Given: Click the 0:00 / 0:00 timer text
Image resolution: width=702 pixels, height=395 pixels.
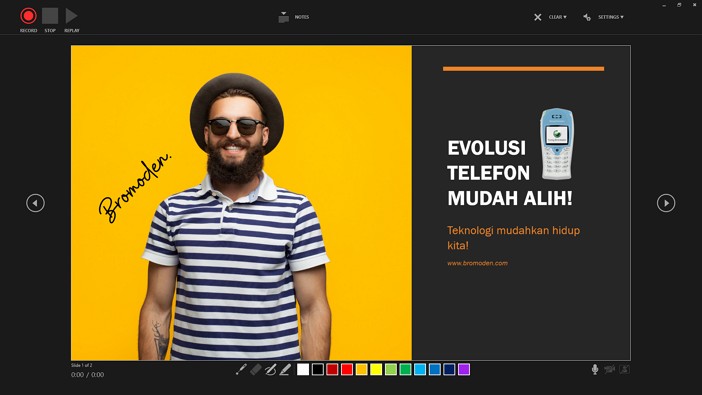Looking at the screenshot, I should coord(87,375).
